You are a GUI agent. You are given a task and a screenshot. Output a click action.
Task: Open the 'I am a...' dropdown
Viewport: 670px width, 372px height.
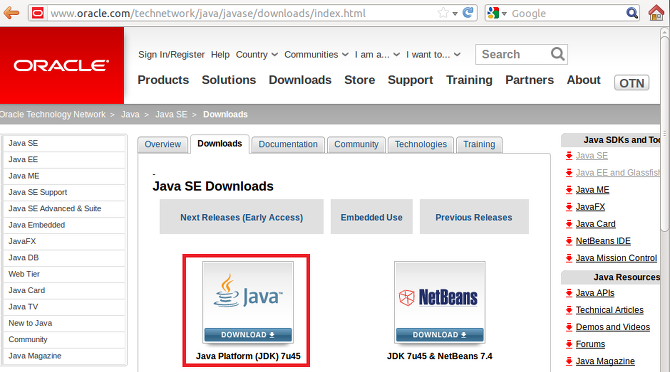click(377, 55)
